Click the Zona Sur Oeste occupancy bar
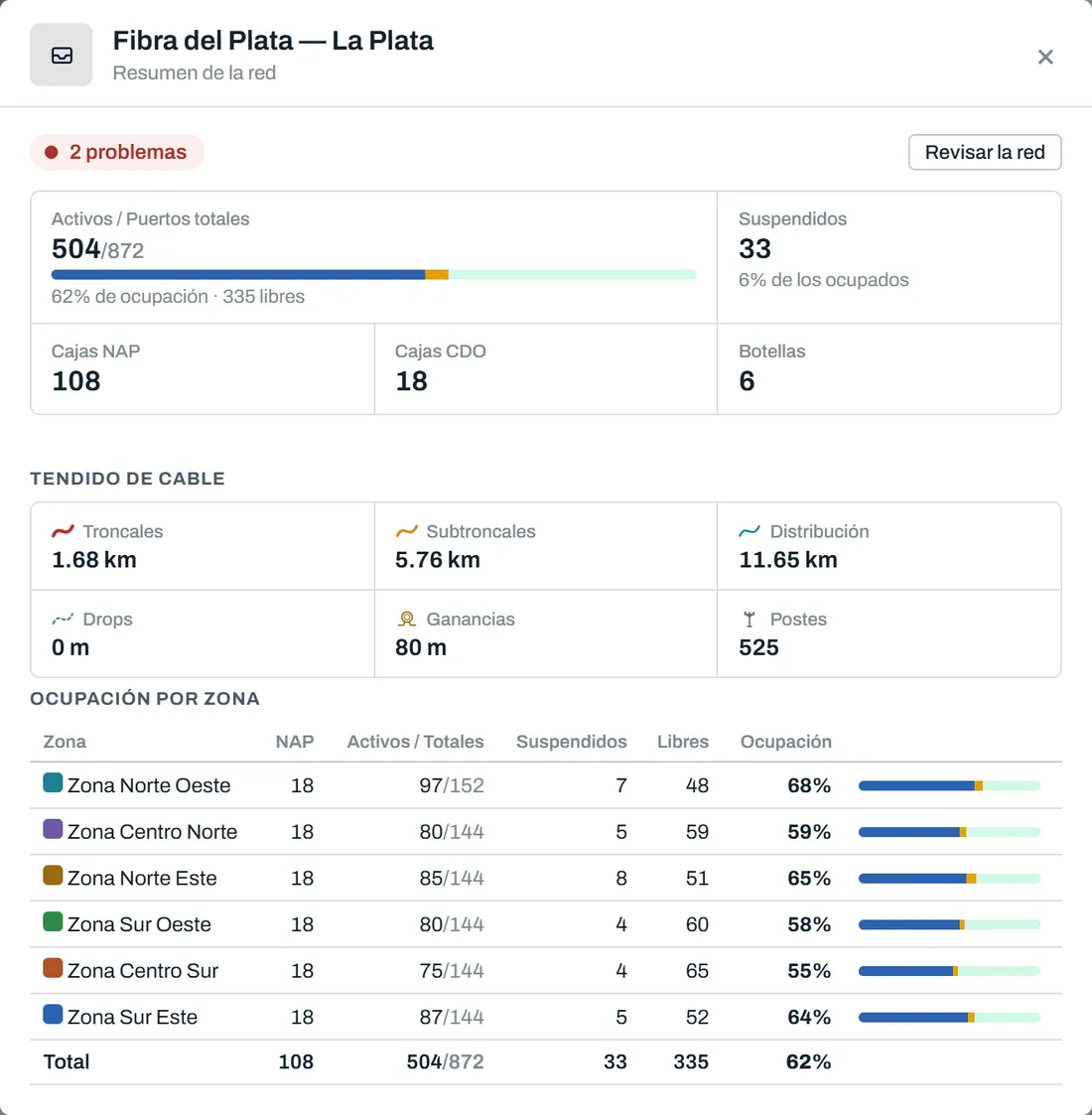This screenshot has height=1115, width=1092. [x=949, y=924]
